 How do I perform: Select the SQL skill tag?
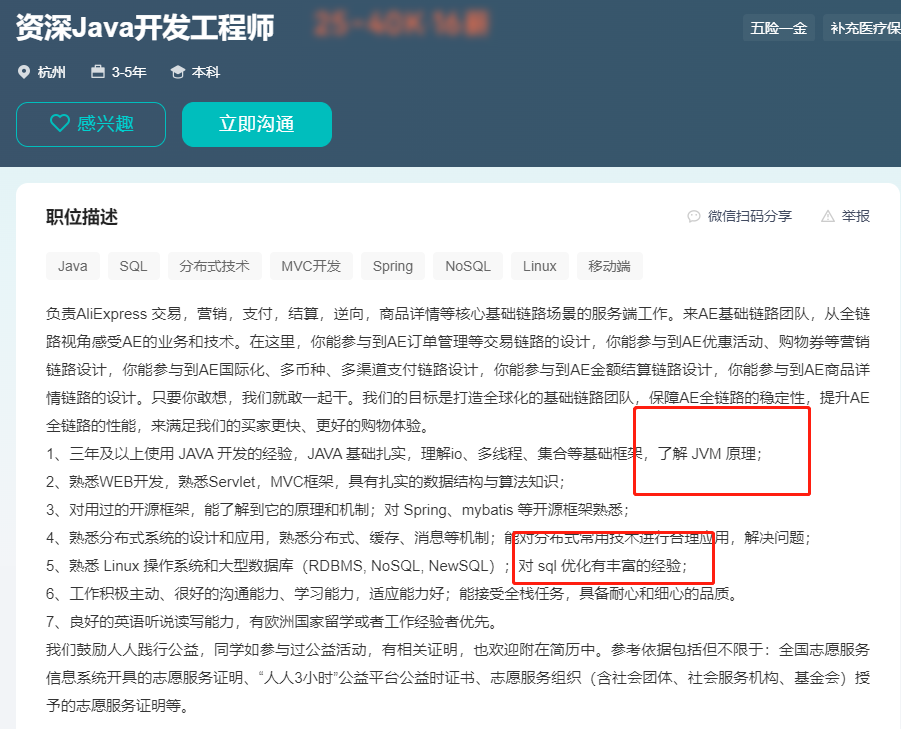[x=133, y=266]
